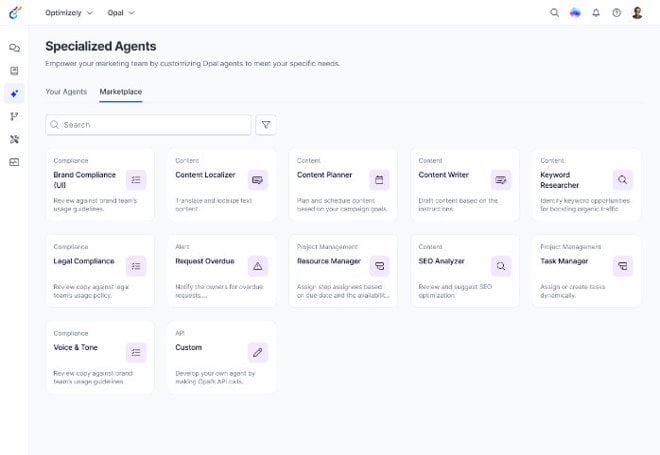Open the SEO Analyzer agent card
660x455 pixels.
click(x=465, y=271)
